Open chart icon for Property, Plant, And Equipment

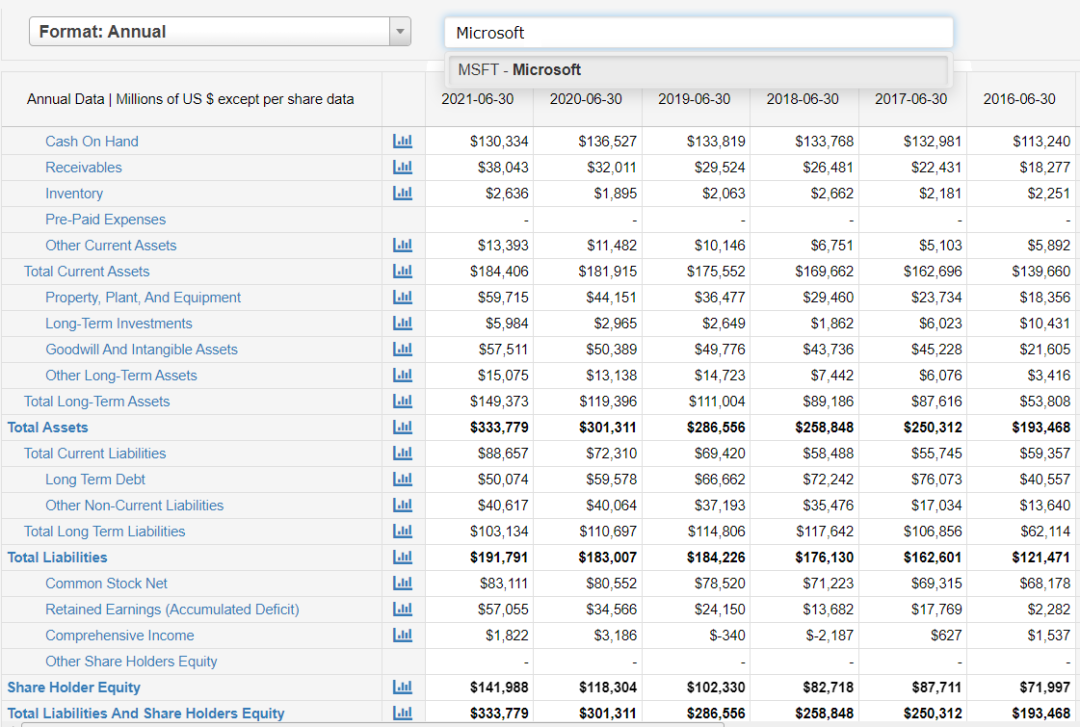pos(402,298)
